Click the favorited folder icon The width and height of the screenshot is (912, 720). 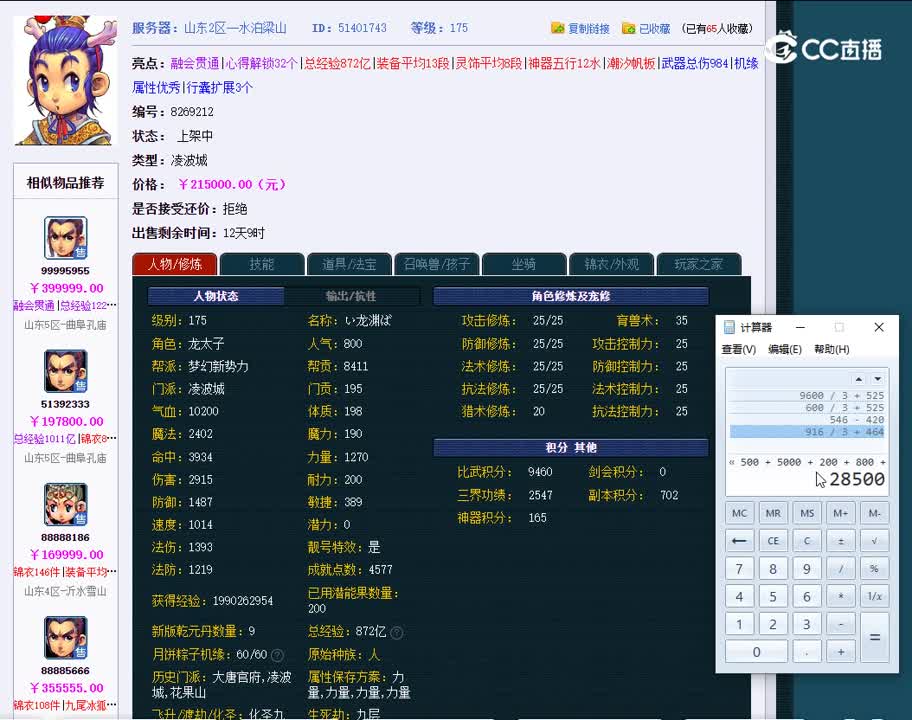point(628,28)
